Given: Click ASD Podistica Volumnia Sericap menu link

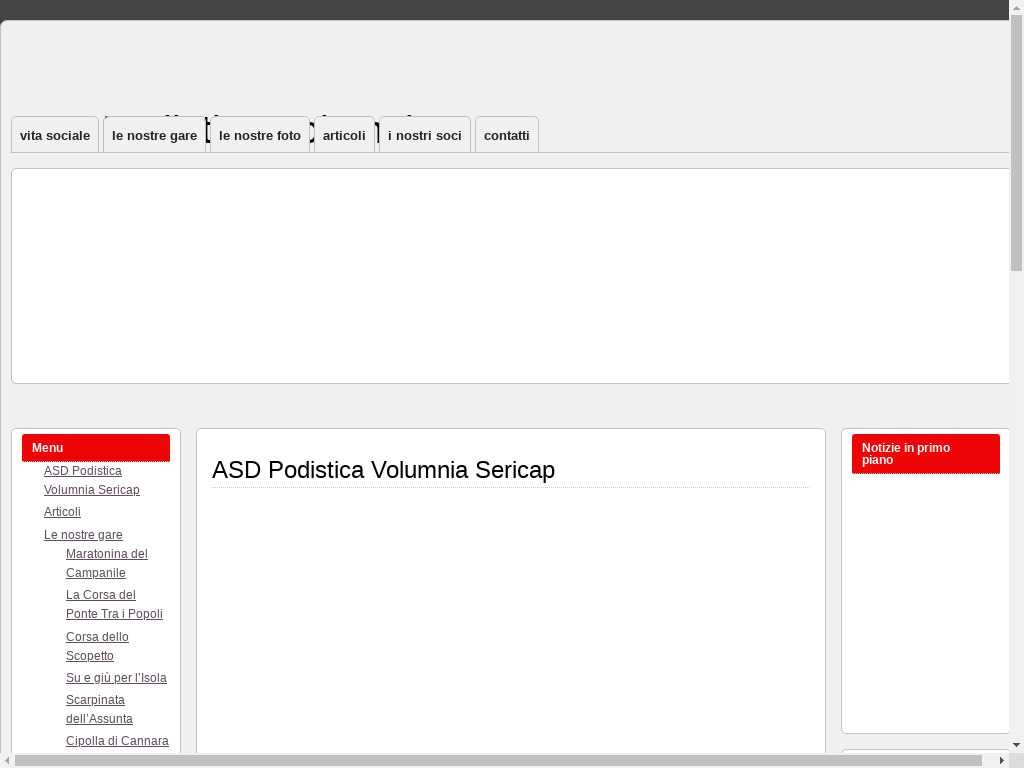Looking at the screenshot, I should (x=91, y=480).
